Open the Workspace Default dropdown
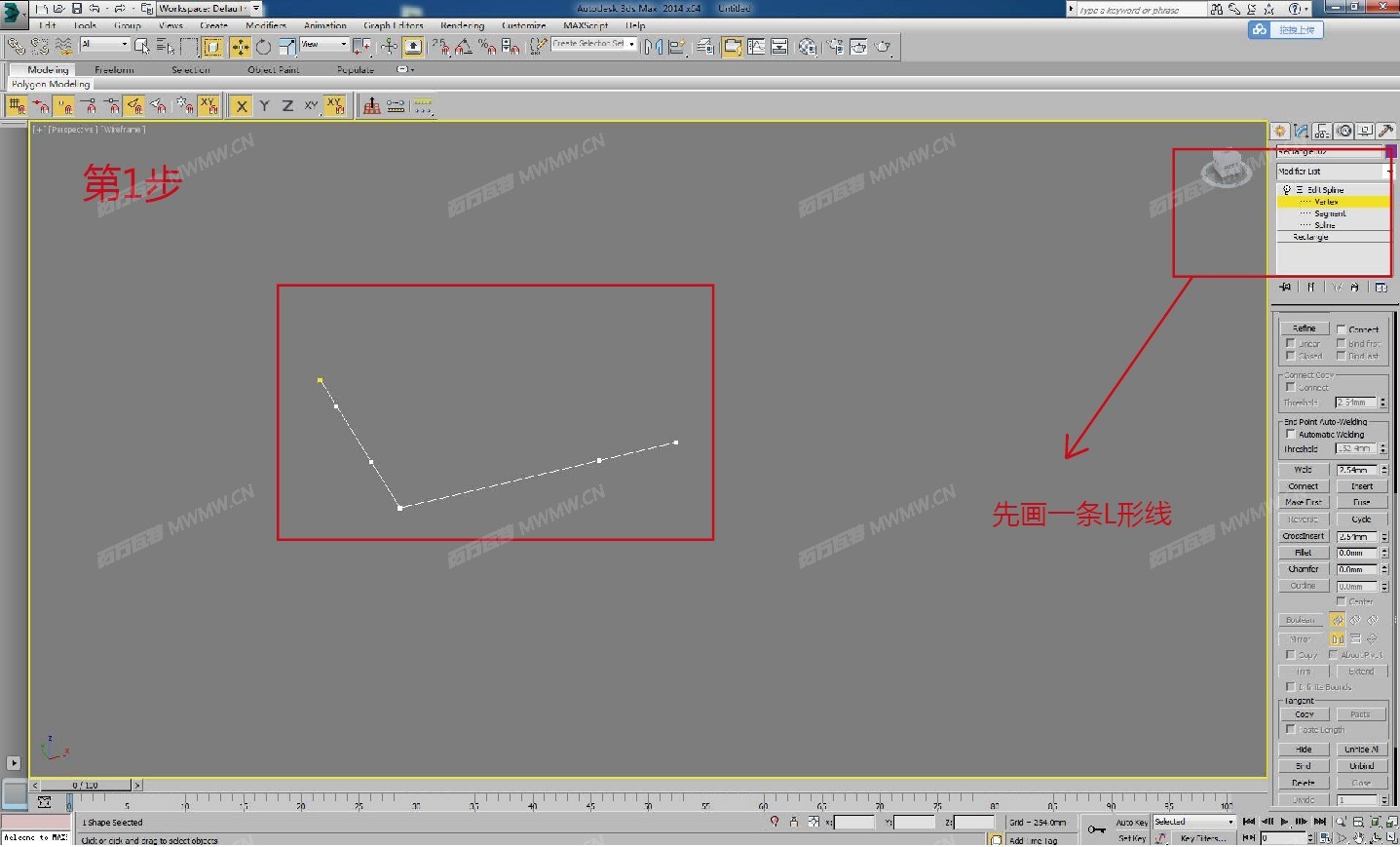The width and height of the screenshot is (1400, 847). click(x=209, y=9)
